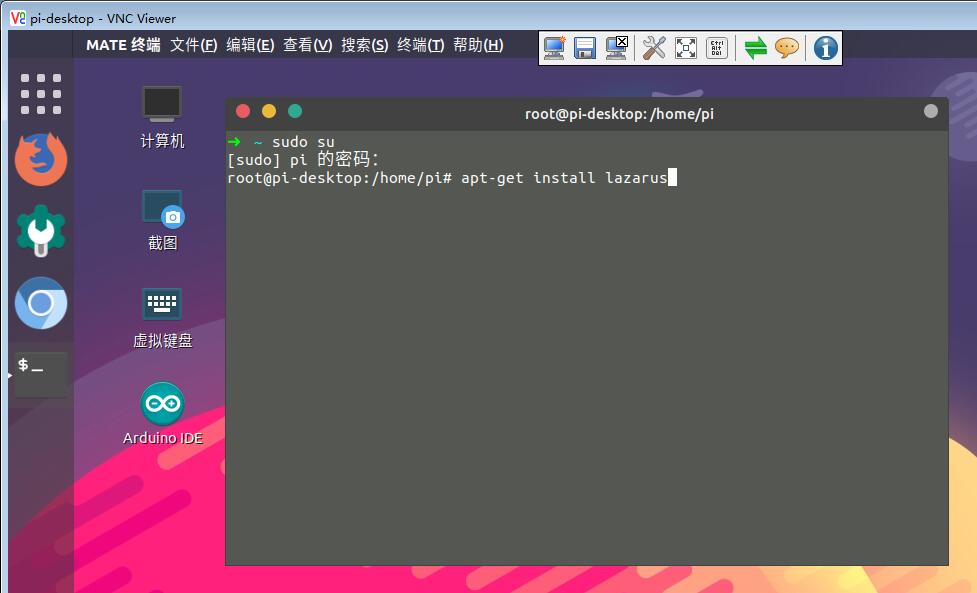
Task: Open the 虚拟键盘 desktop shortcut
Action: click(x=162, y=305)
